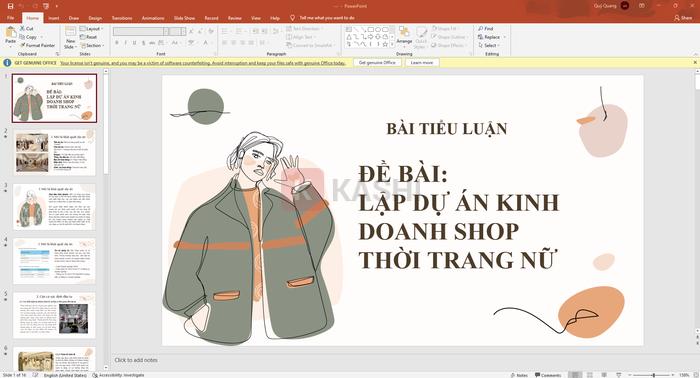Toggle Strikethrough formatting
700x378 pixels.
click(x=152, y=43)
